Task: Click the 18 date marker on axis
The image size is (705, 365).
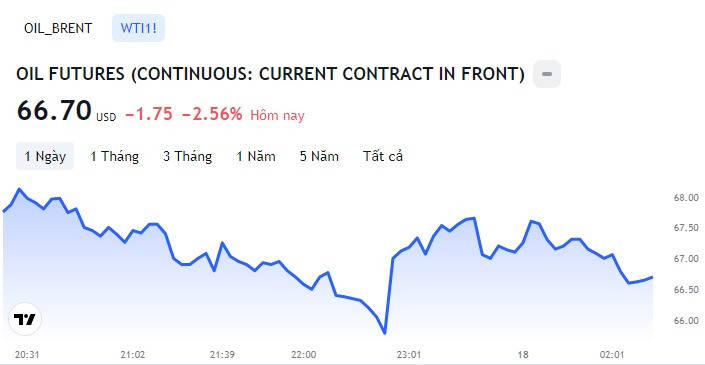Action: click(x=523, y=354)
